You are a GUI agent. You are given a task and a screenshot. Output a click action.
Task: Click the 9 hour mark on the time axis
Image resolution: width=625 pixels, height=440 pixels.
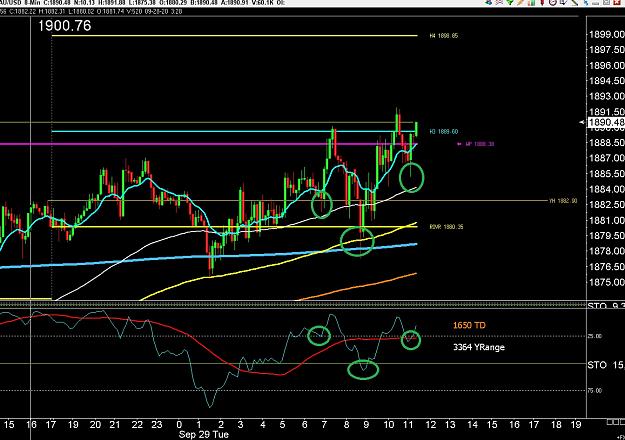pos(366,425)
